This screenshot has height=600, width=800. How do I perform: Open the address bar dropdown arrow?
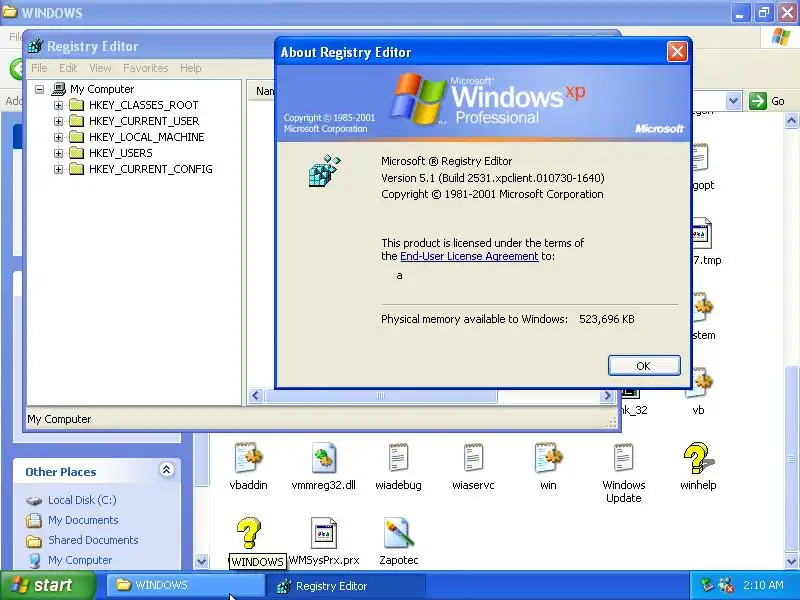click(x=733, y=101)
